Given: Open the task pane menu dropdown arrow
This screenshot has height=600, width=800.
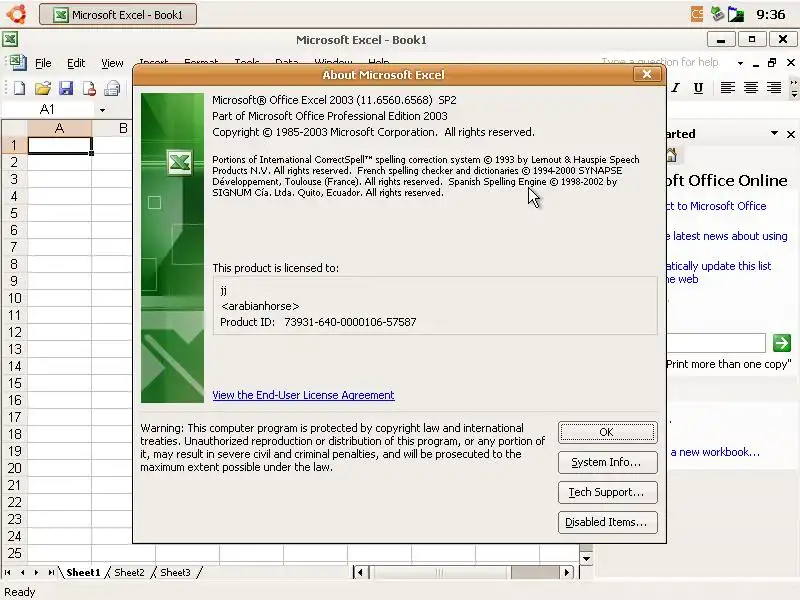Looking at the screenshot, I should pyautogui.click(x=774, y=133).
